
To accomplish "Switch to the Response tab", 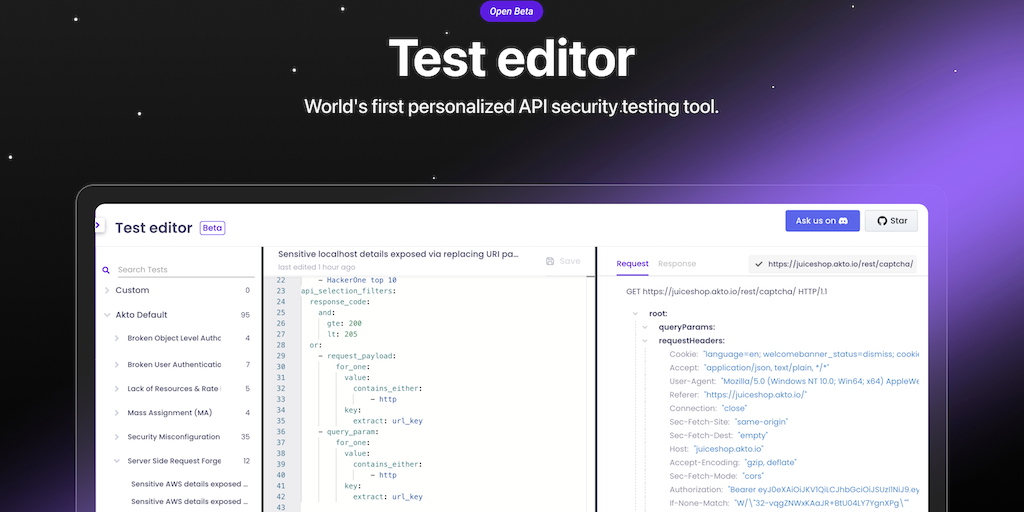I will [677, 264].
